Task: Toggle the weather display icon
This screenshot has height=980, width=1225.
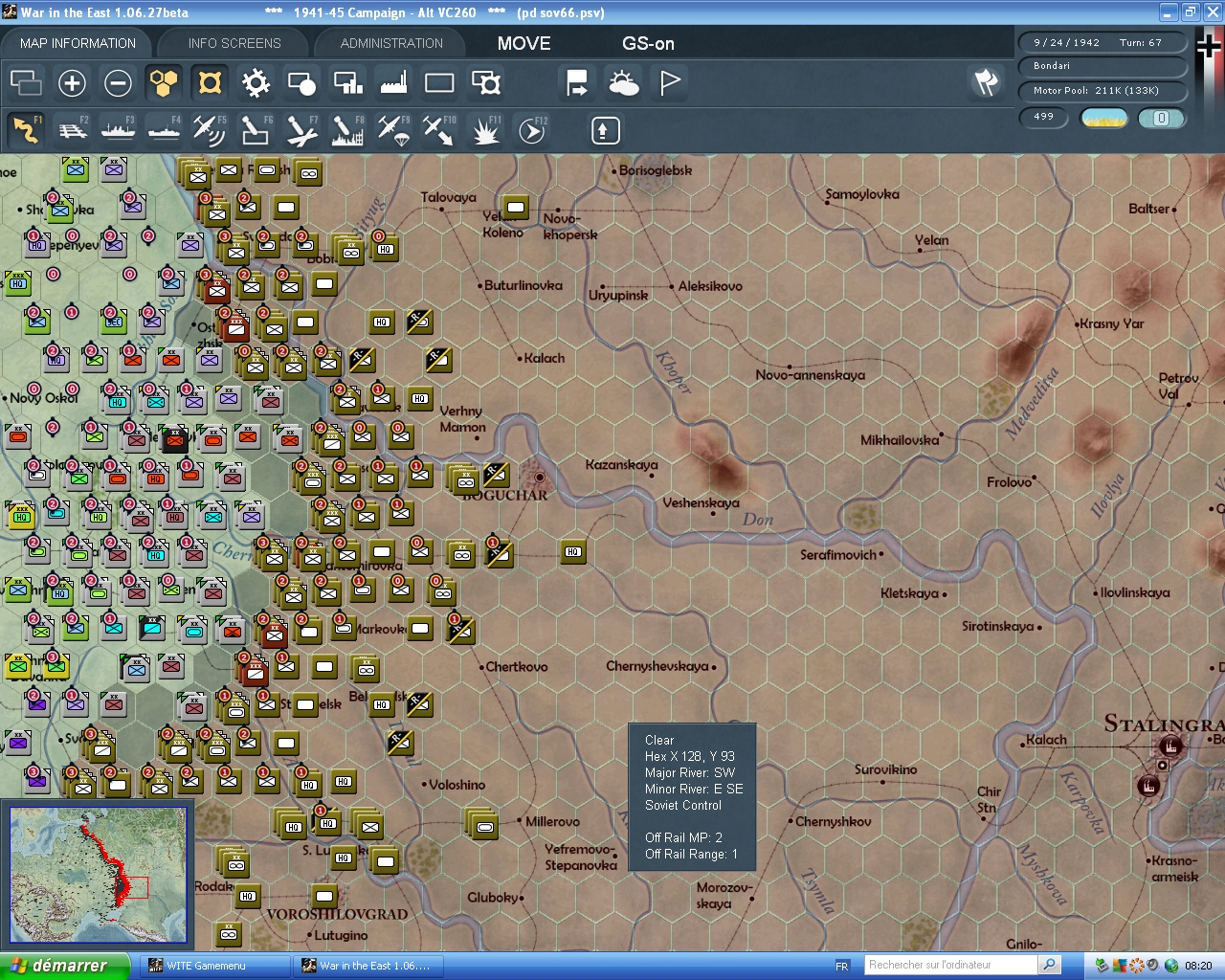Action: click(x=624, y=83)
